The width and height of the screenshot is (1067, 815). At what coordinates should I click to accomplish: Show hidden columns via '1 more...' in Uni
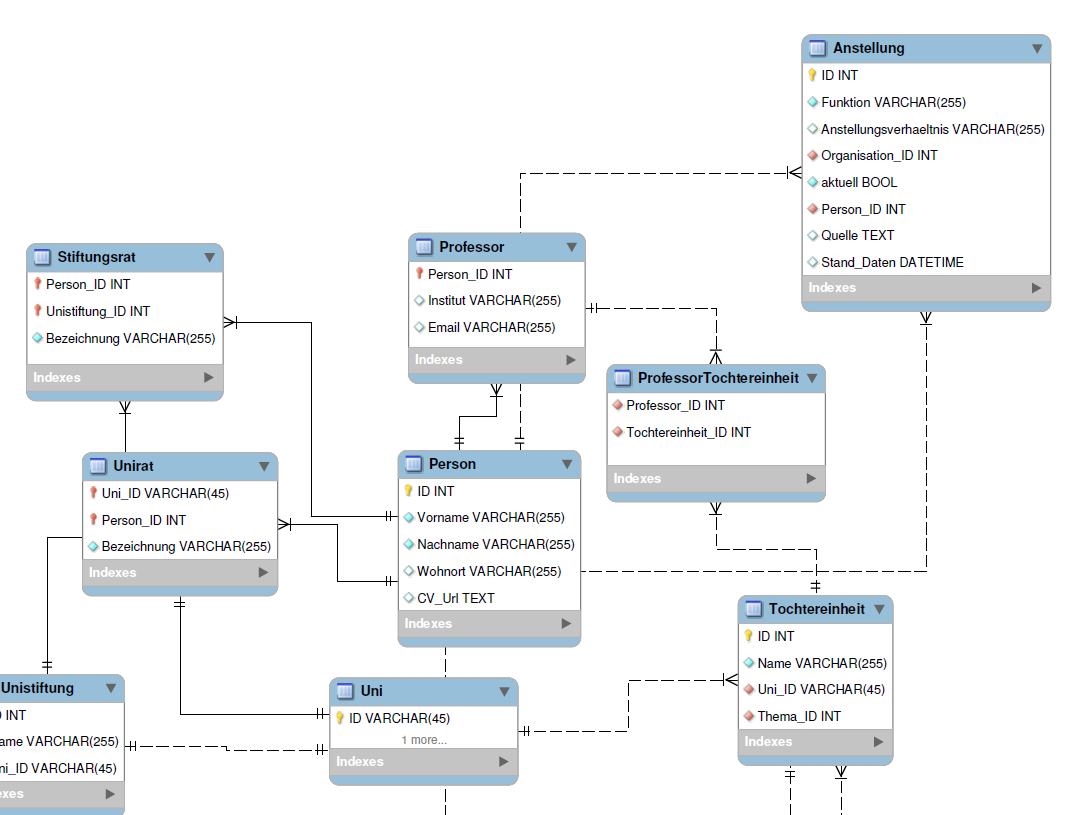click(424, 740)
